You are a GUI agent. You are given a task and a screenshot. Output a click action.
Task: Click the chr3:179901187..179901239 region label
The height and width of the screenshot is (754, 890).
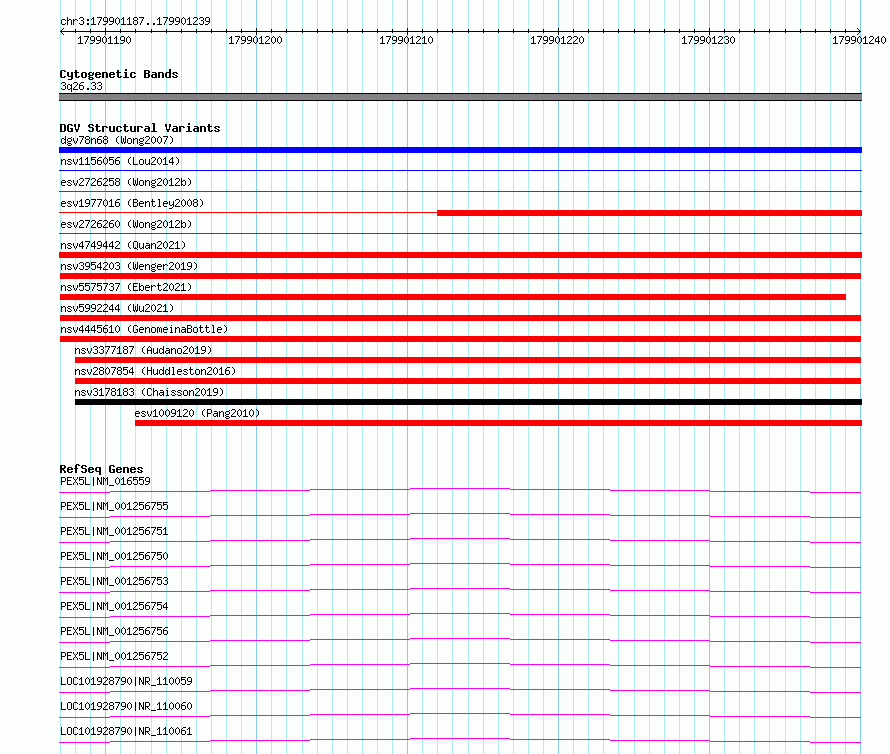[135, 21]
